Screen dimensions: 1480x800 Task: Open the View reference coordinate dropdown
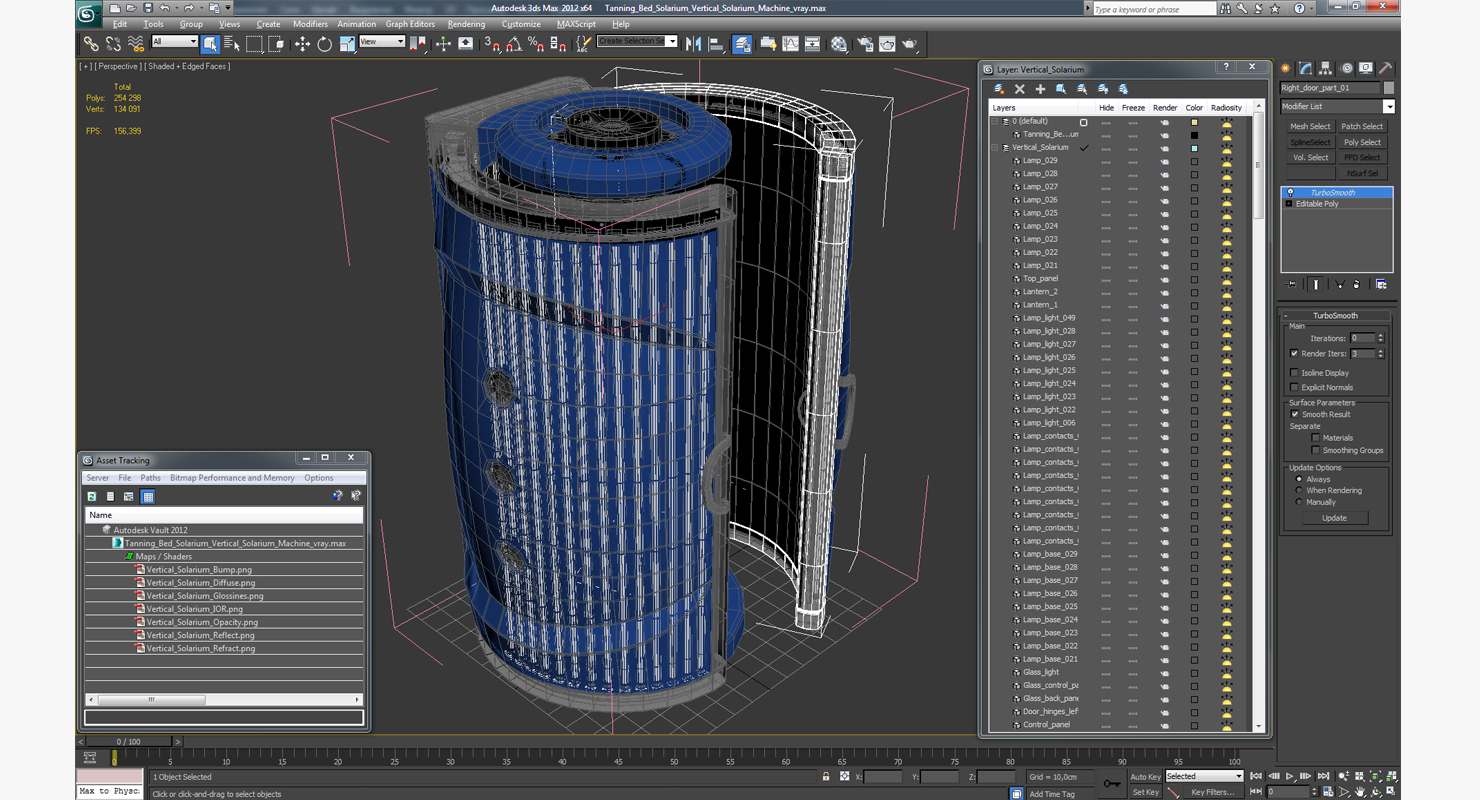[x=381, y=42]
